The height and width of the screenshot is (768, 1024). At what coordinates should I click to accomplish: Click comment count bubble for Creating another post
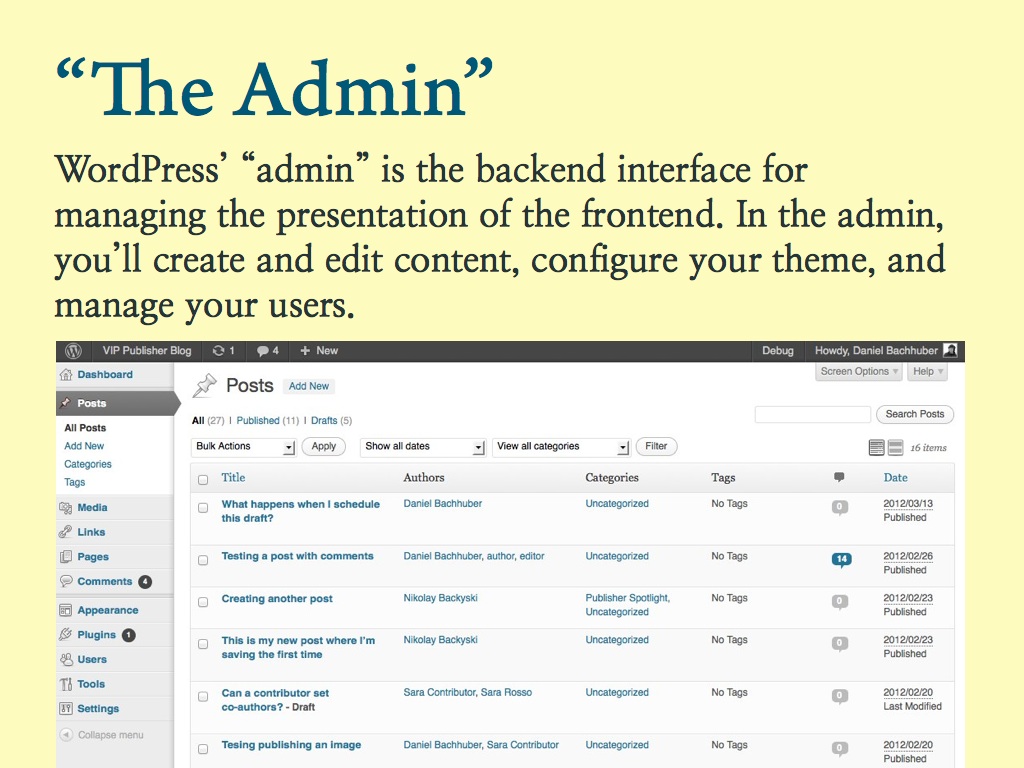[x=840, y=601]
